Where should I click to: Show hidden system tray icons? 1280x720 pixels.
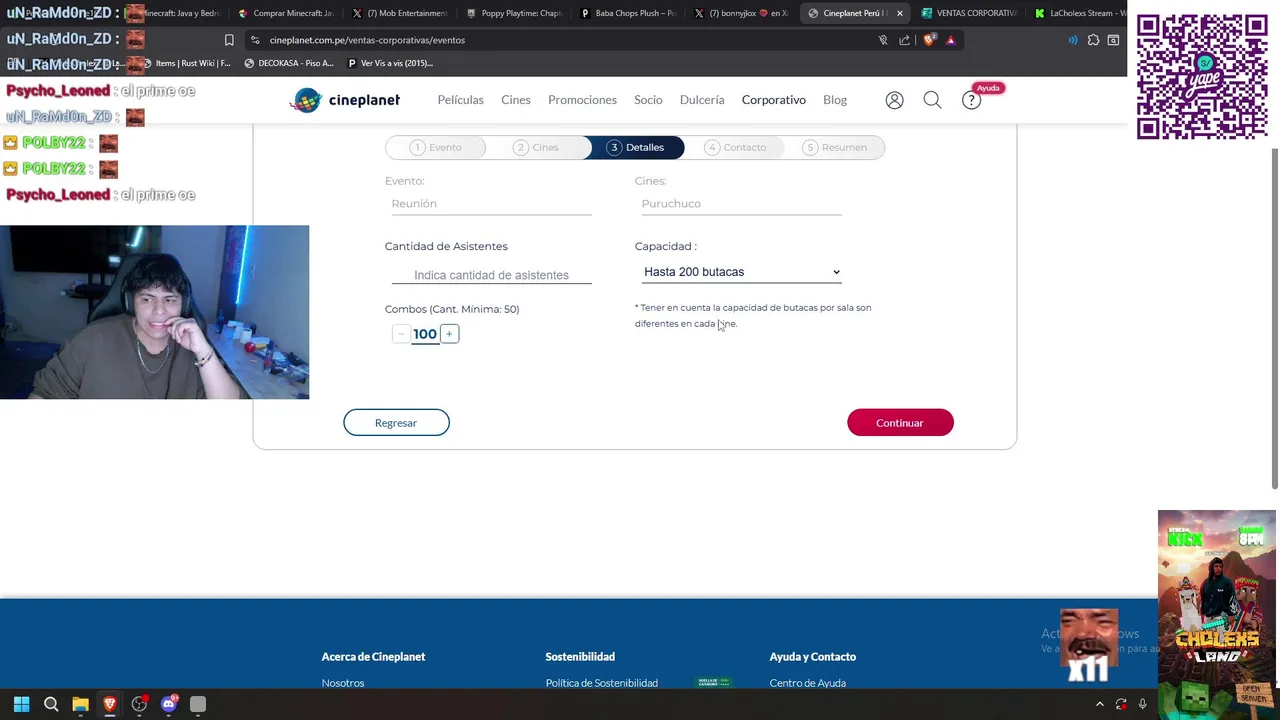click(x=1099, y=705)
